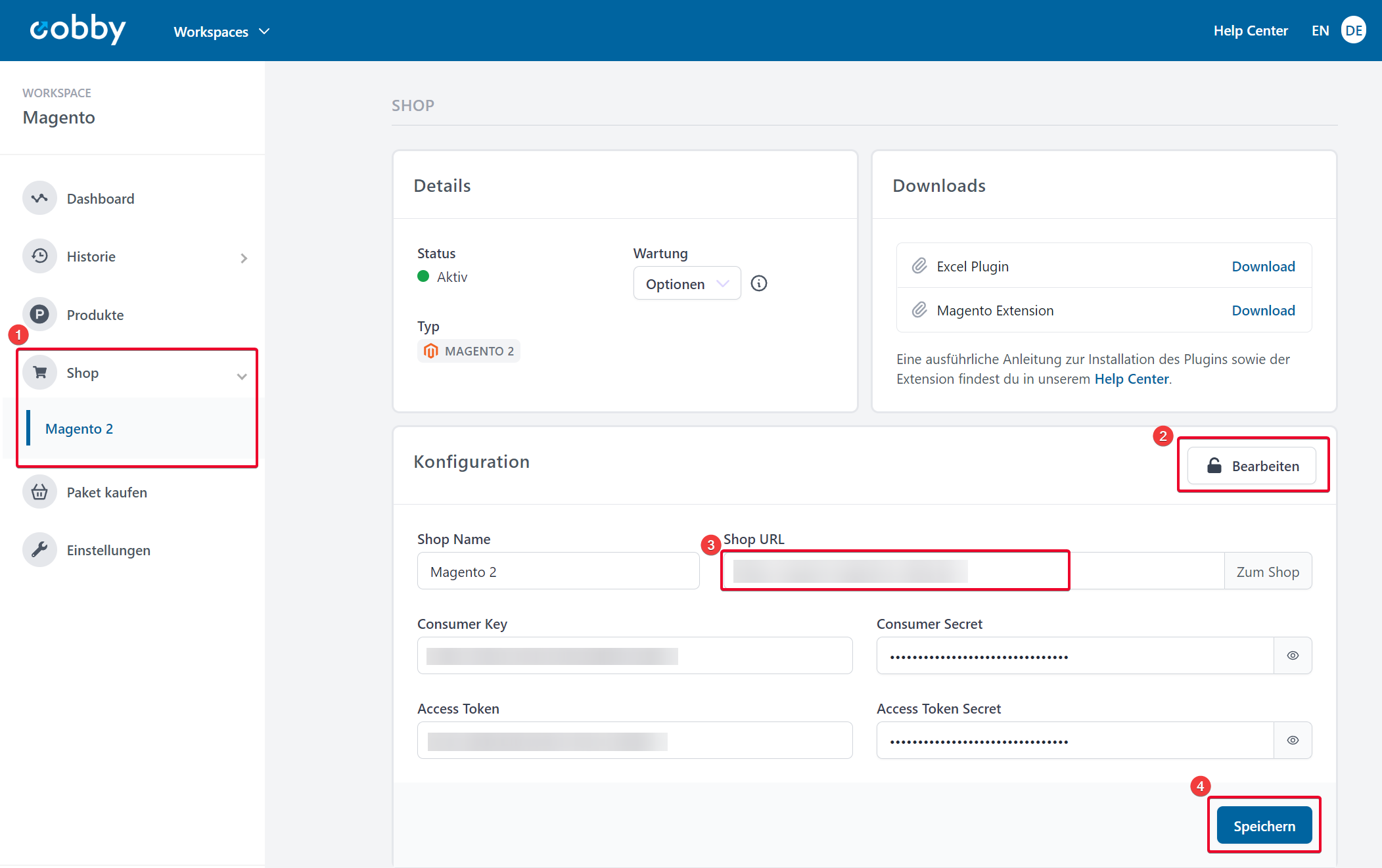Open the Workspaces dropdown
1382x868 pixels.
pyautogui.click(x=221, y=32)
